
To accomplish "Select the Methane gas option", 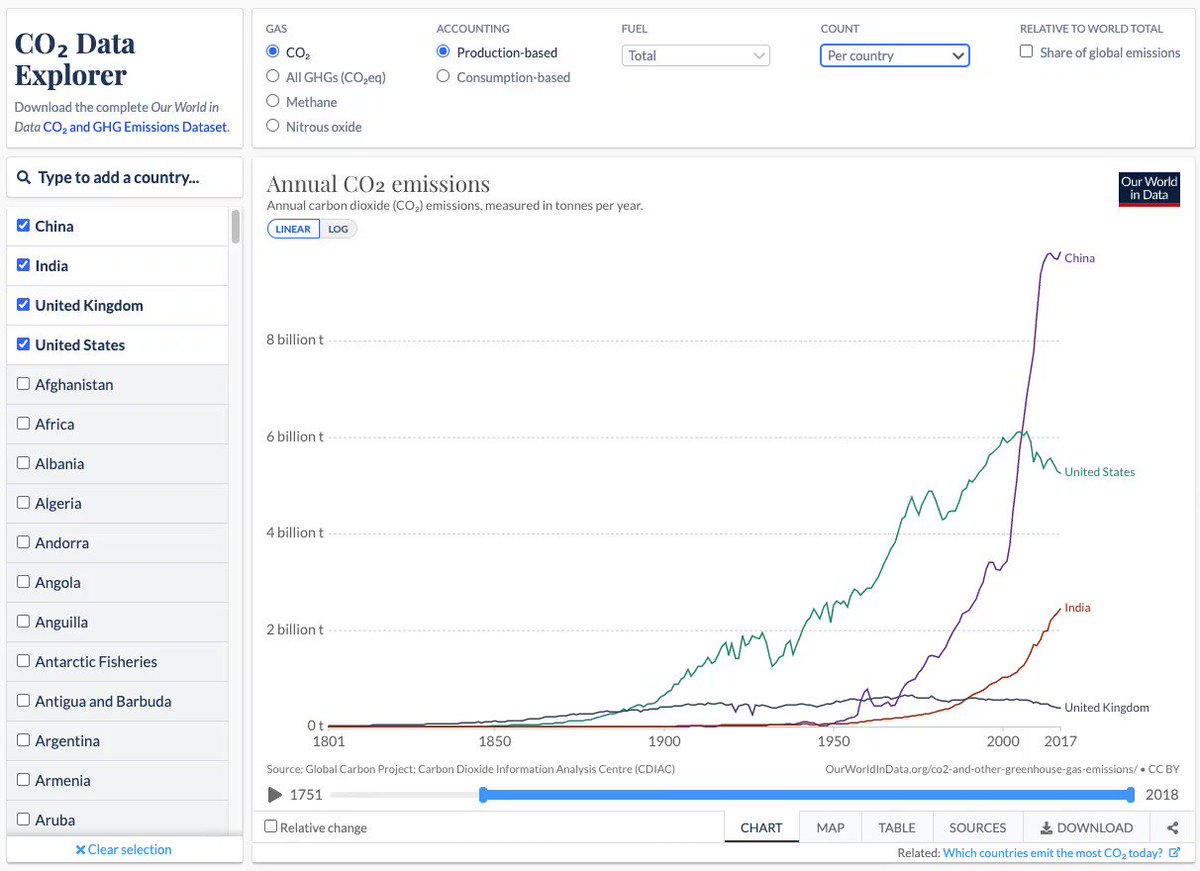I will 272,101.
